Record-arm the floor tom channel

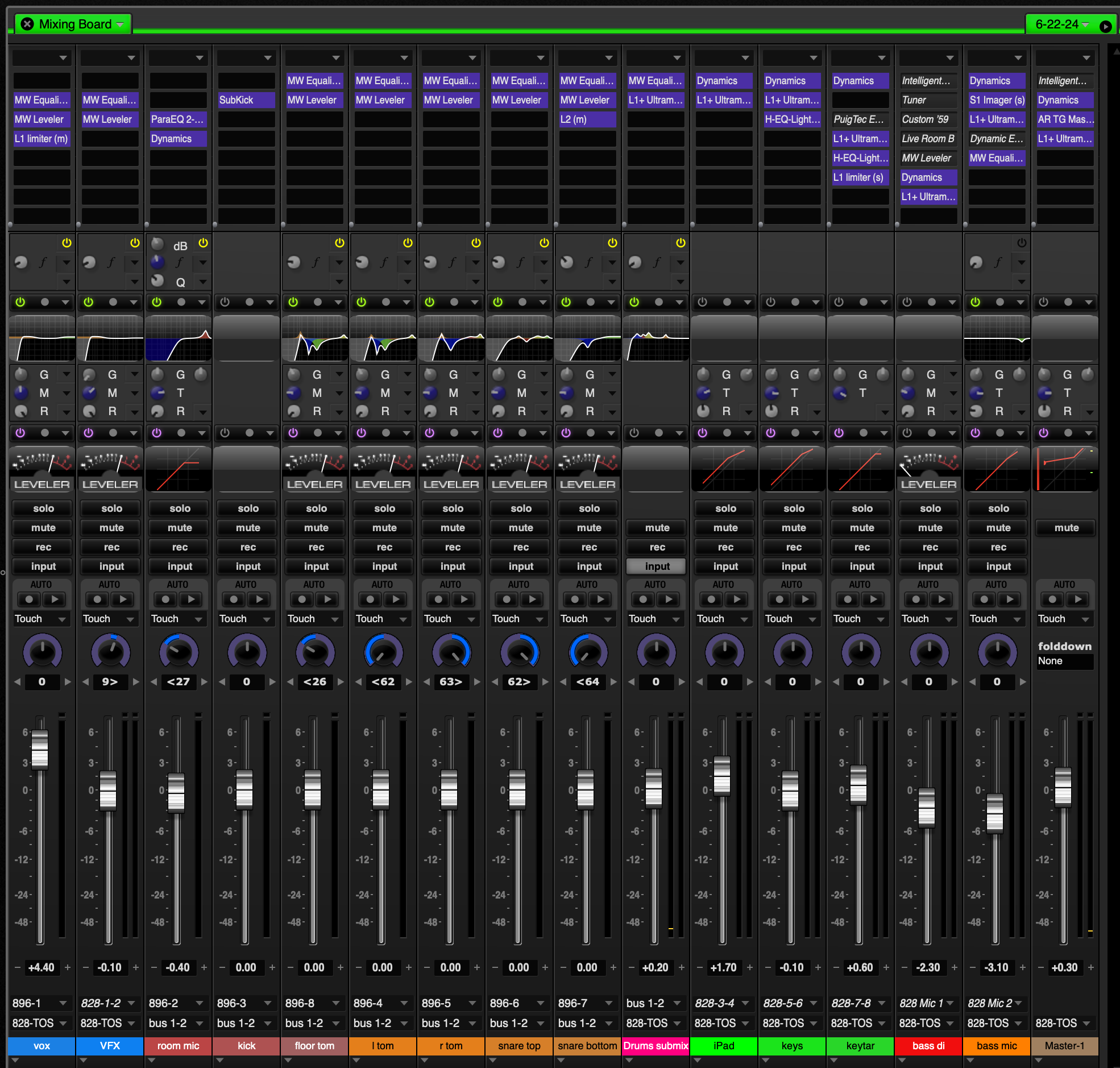pos(316,547)
